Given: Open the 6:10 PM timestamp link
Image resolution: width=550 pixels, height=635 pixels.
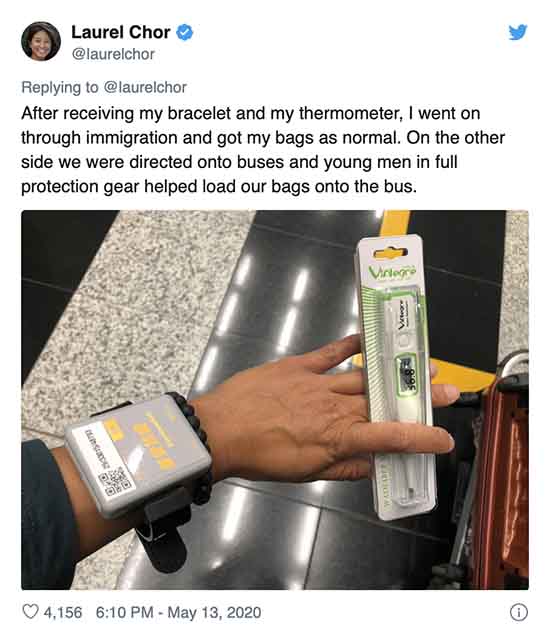Looking at the screenshot, I should point(124,612).
